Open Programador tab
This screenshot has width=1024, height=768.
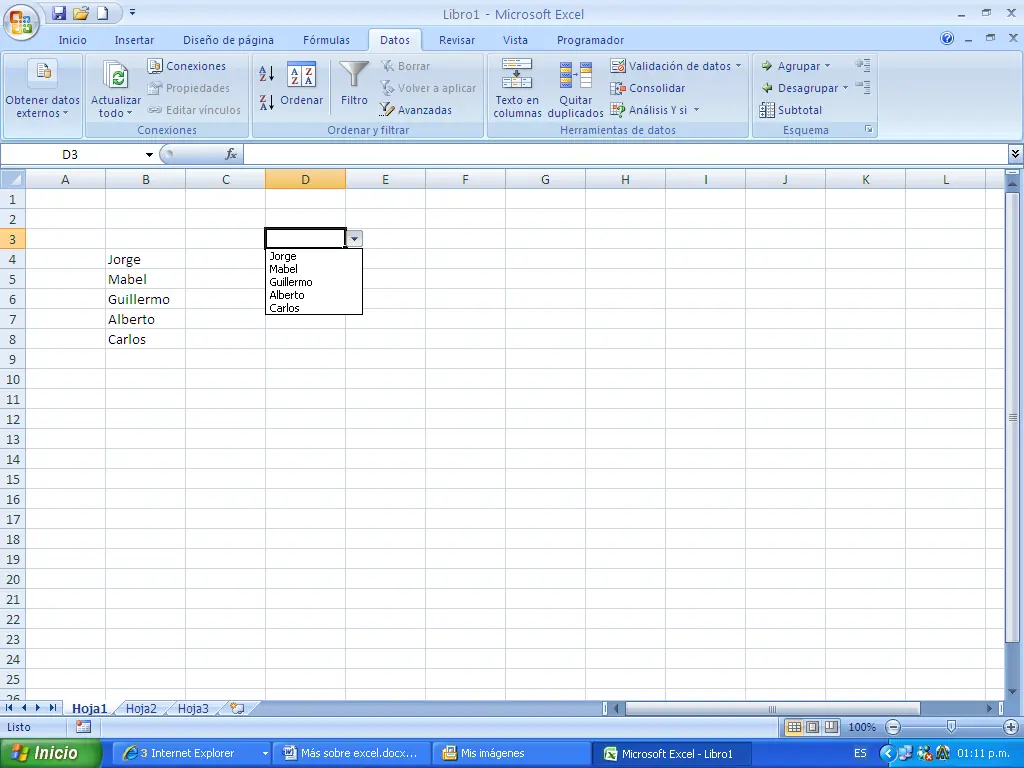pos(590,40)
